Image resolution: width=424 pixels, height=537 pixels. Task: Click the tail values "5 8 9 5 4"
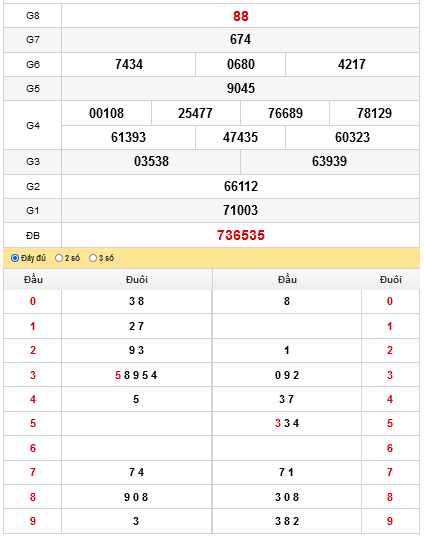click(x=136, y=375)
